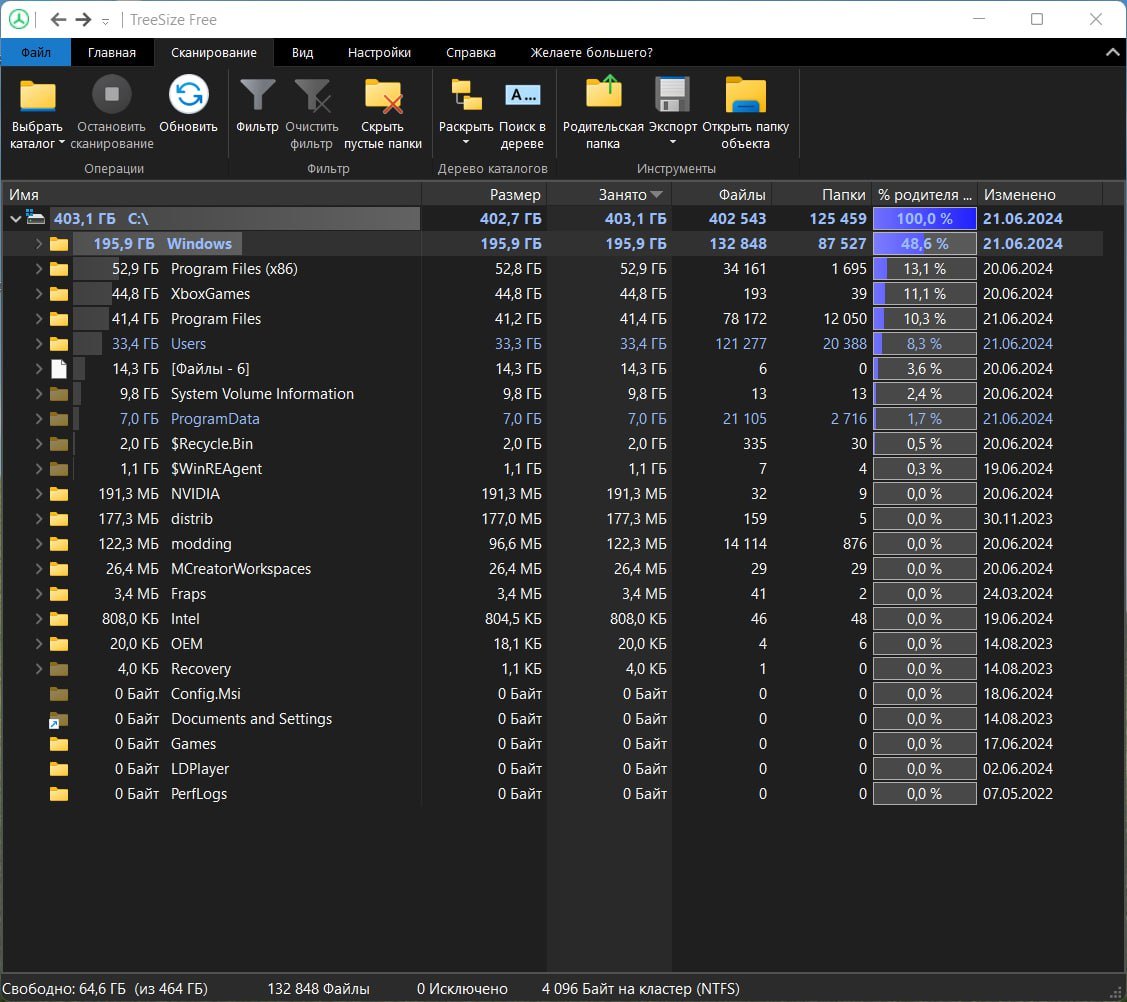This screenshot has width=1127, height=1002.
Task: Click the NVIDIA folder icon
Action: [59, 494]
